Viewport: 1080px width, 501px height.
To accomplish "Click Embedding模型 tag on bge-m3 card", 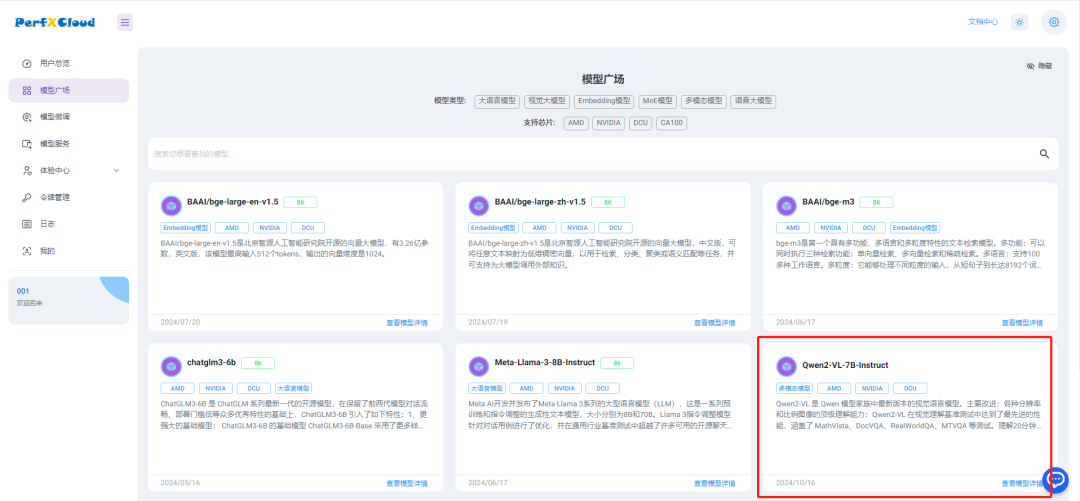I will (915, 227).
